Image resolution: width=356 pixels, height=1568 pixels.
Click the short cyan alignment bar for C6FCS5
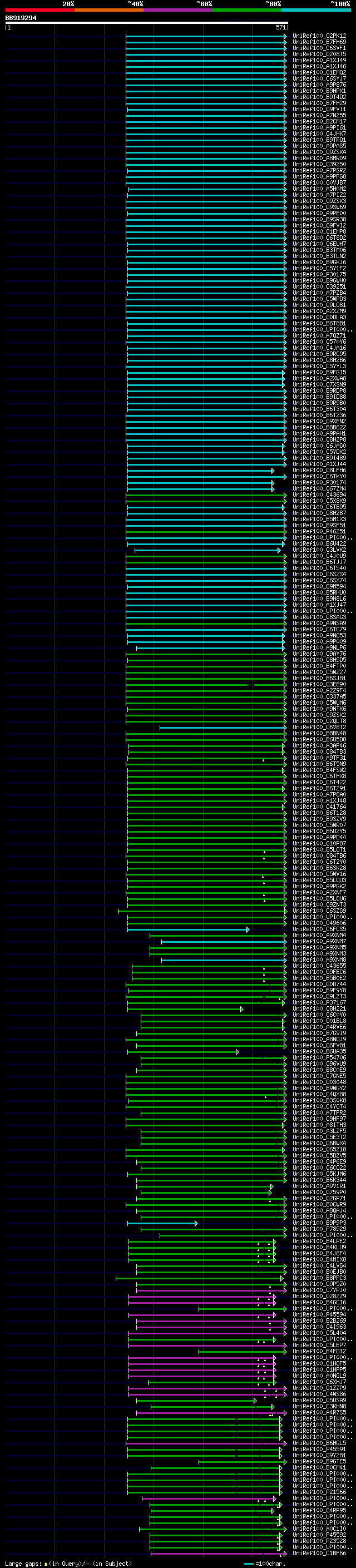click(188, 929)
